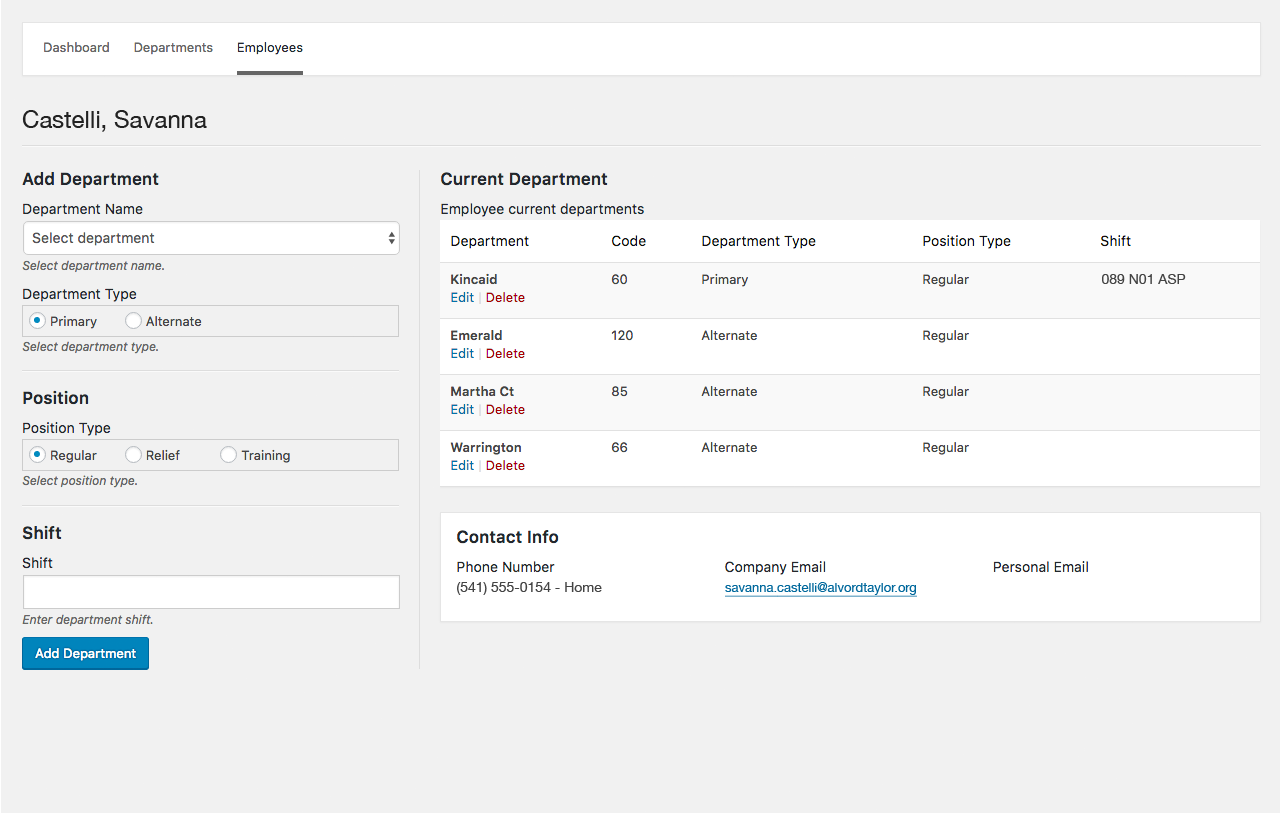Edit the Martha Ct department
The width and height of the screenshot is (1280, 813).
462,410
